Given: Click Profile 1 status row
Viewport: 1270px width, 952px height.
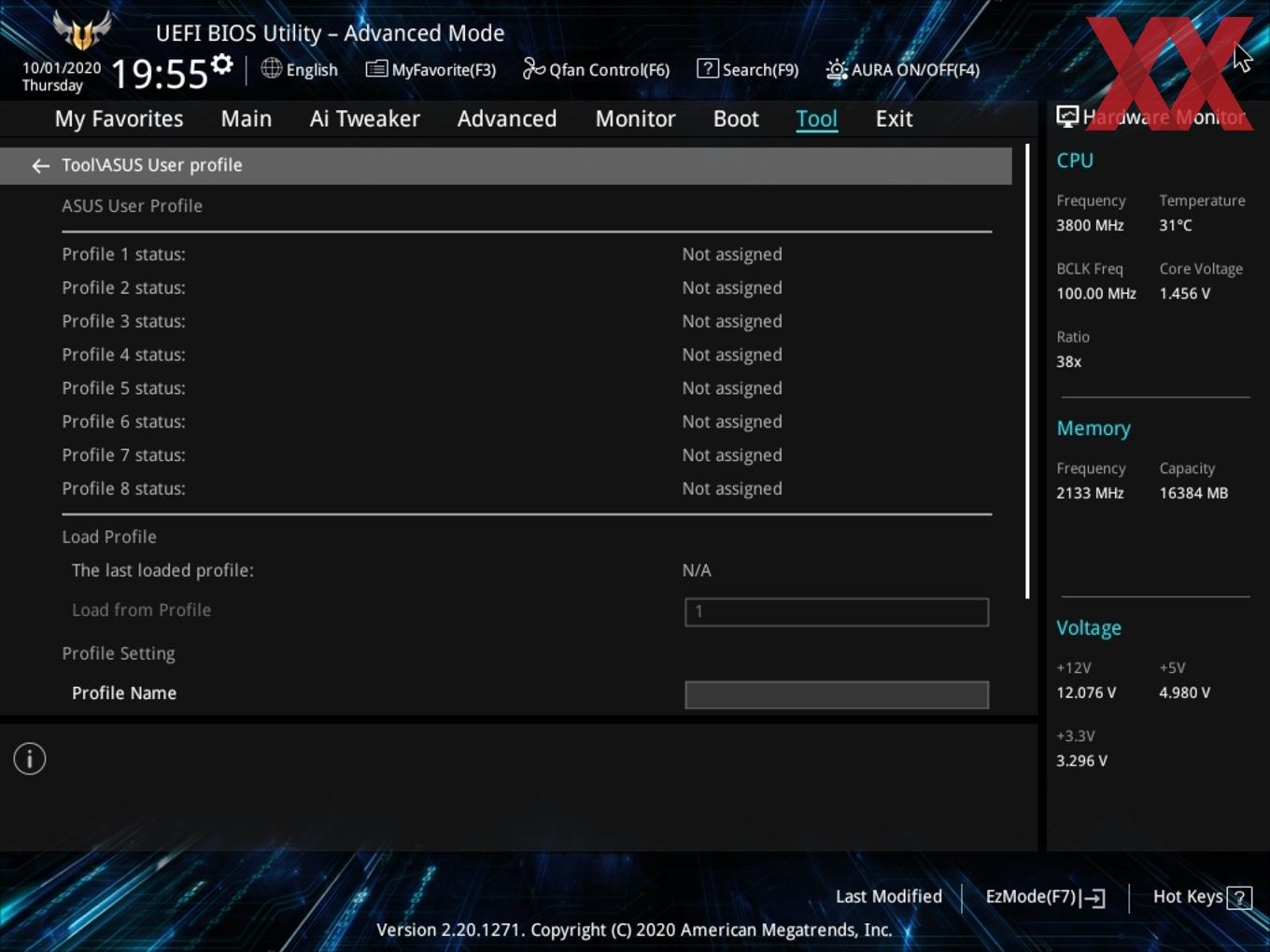Looking at the screenshot, I should click(x=527, y=254).
